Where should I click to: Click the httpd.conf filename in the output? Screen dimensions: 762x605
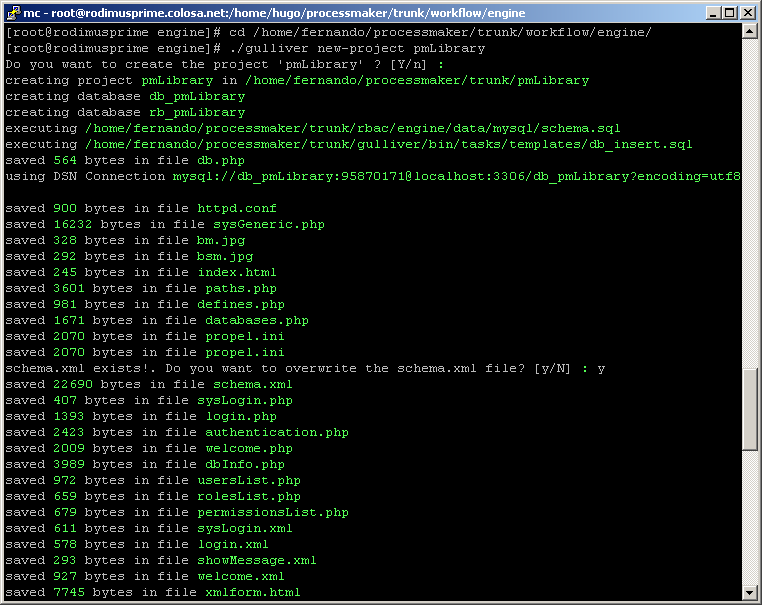coord(236,208)
